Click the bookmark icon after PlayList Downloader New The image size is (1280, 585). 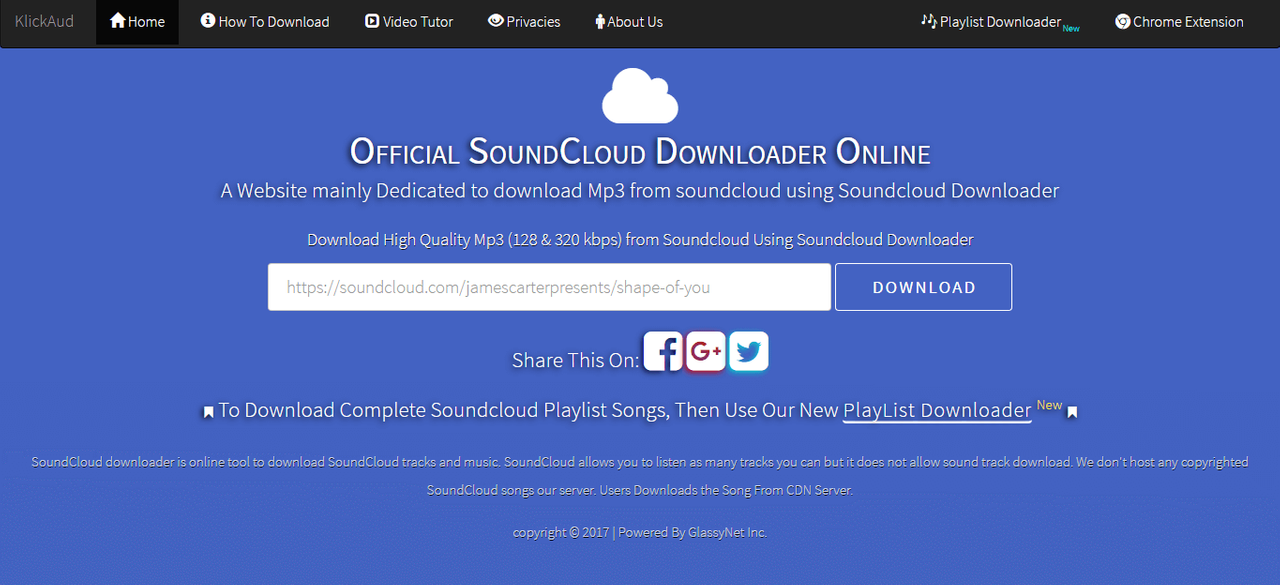1072,412
